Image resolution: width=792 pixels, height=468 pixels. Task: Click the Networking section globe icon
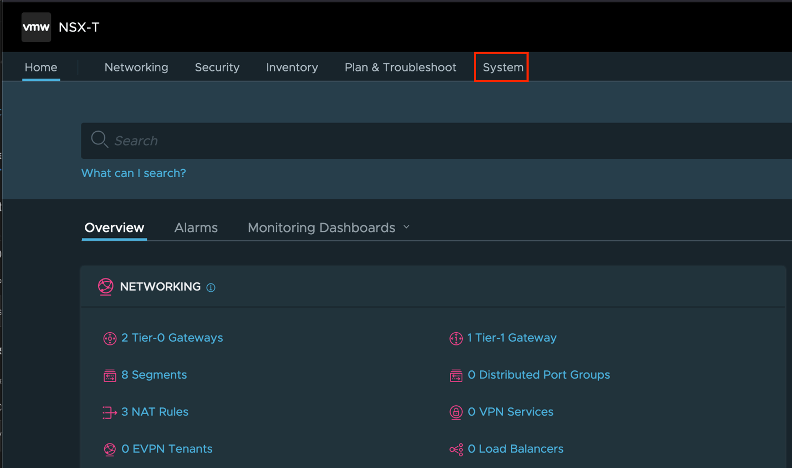pyautogui.click(x=106, y=287)
